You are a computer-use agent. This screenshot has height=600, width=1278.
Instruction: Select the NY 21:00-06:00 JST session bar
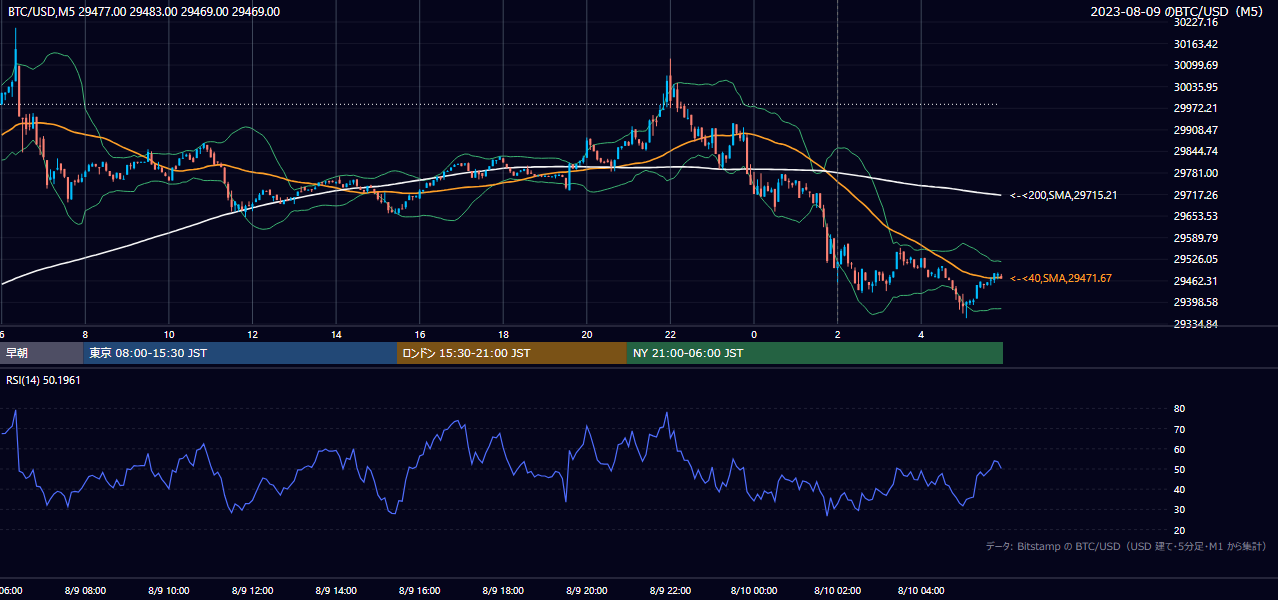(815, 353)
